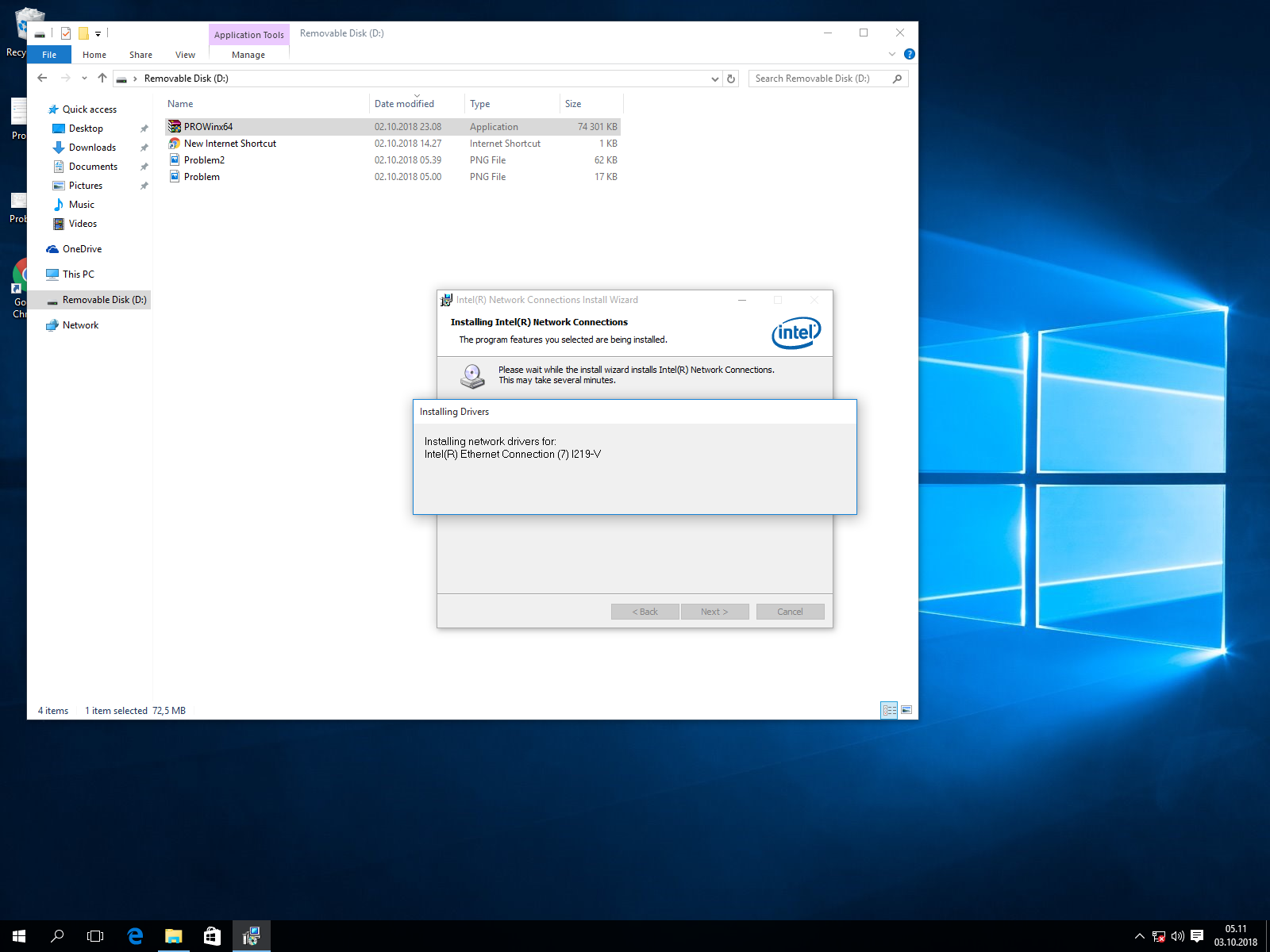Sort by Date modified column

(417, 104)
